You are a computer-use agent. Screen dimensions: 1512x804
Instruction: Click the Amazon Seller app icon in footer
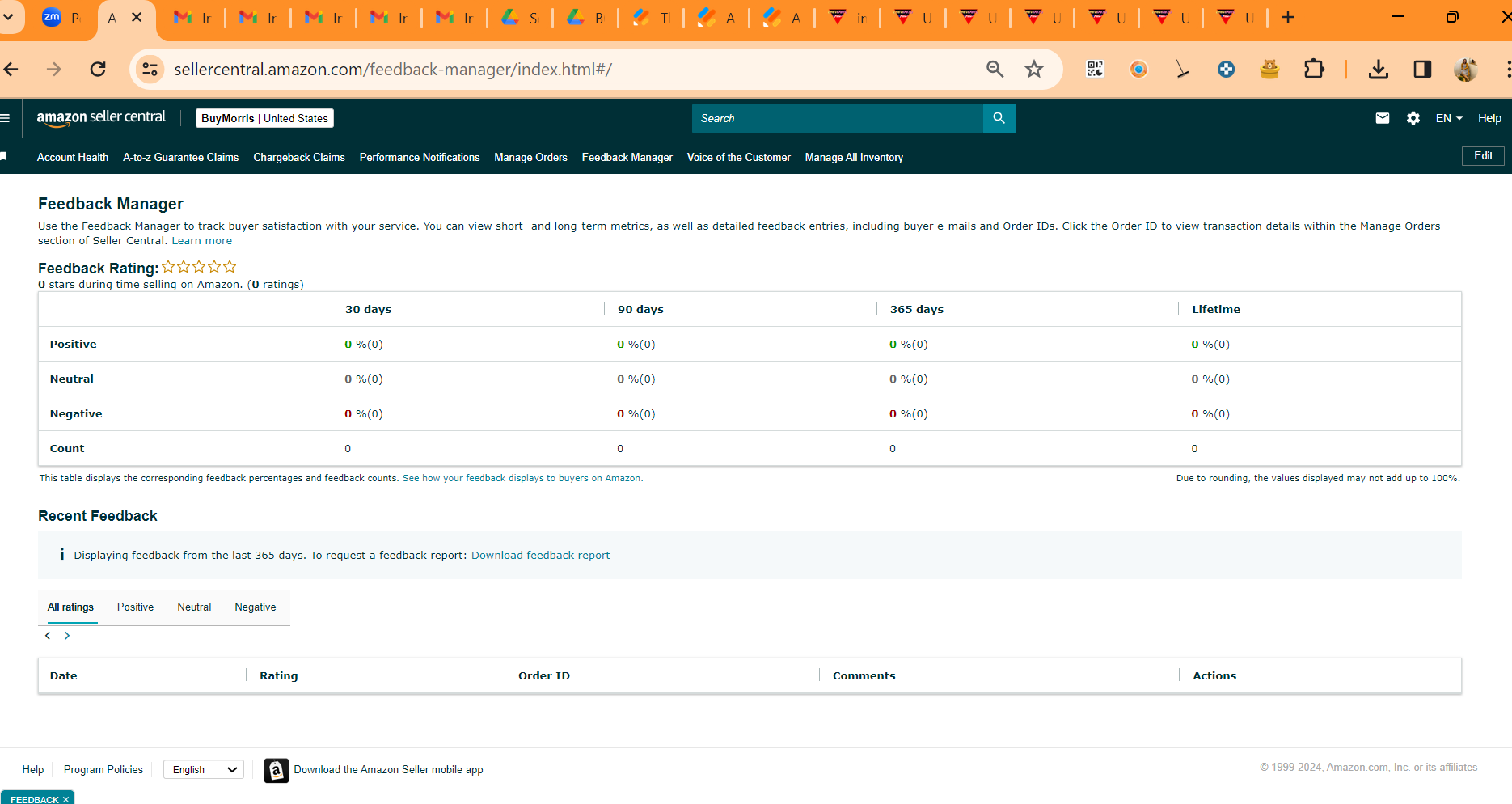[x=277, y=770]
